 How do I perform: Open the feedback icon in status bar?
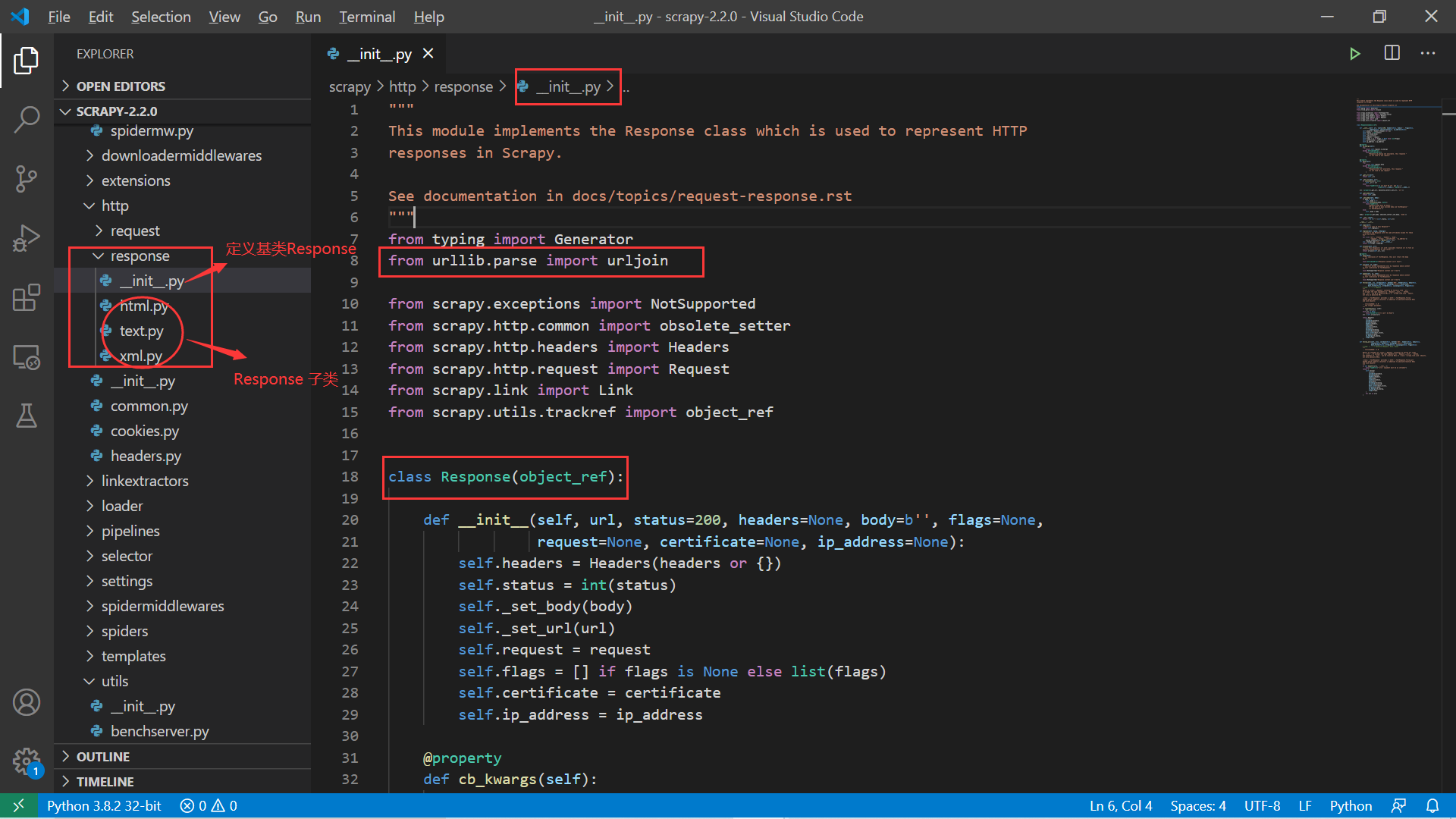(1399, 805)
